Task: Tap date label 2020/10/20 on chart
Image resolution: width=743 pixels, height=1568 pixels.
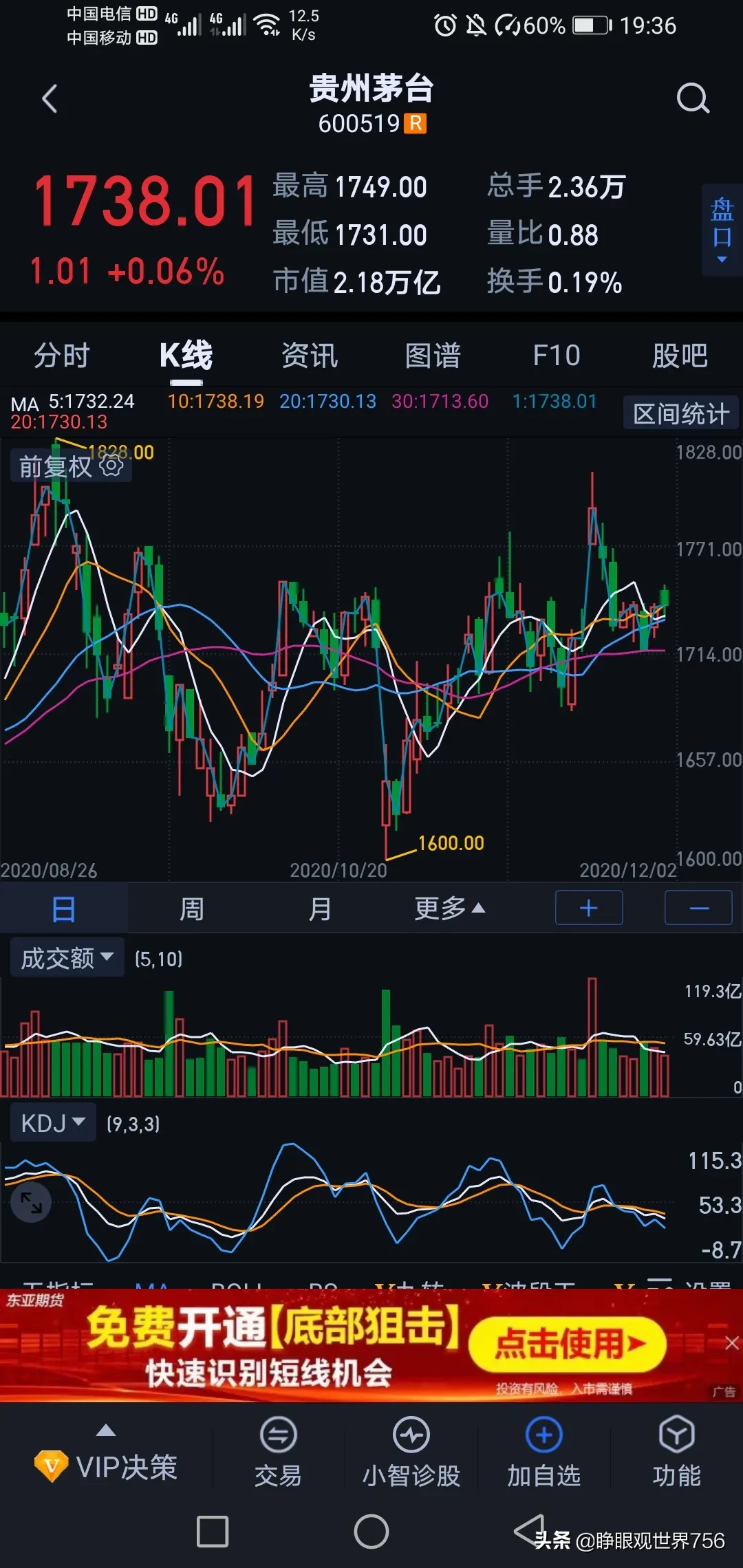Action: 338,870
